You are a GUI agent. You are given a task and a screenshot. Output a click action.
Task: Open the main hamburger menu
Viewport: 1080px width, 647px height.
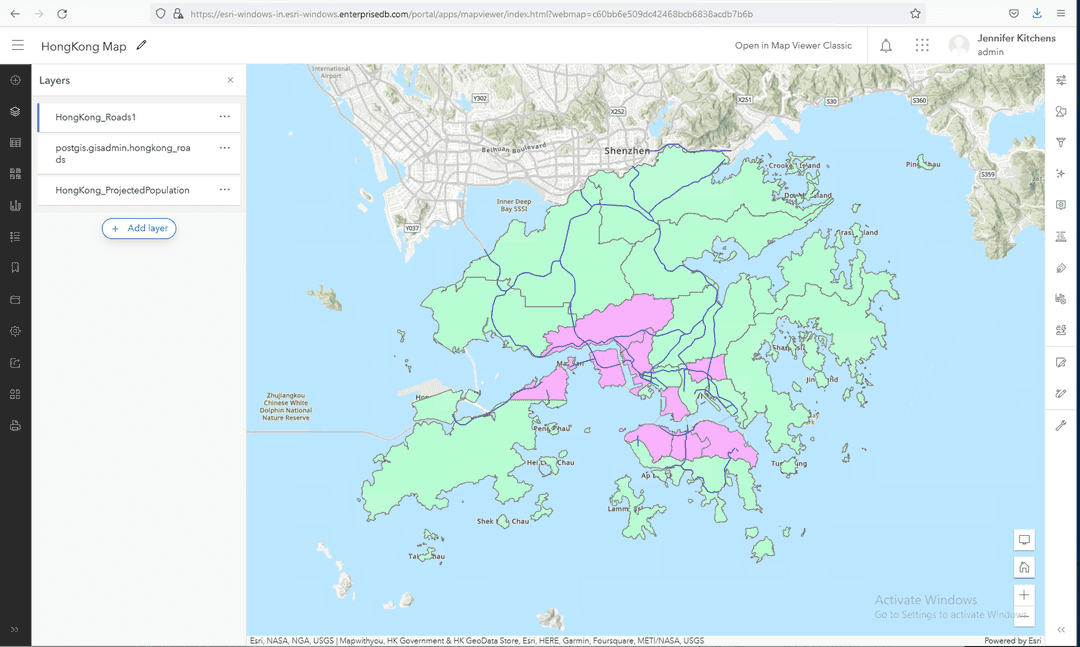pos(17,44)
